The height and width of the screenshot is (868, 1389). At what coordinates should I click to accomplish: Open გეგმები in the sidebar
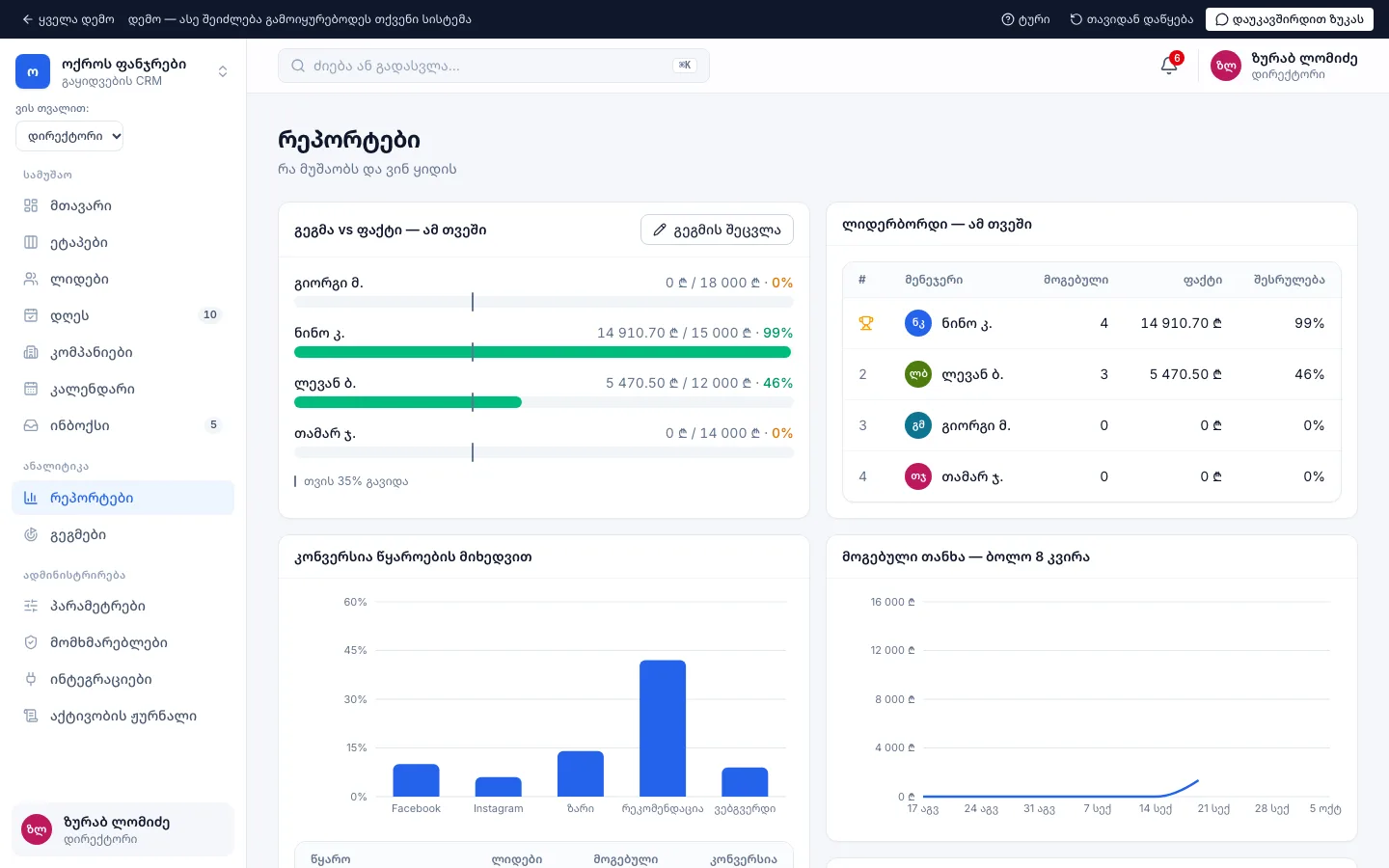pos(123,534)
